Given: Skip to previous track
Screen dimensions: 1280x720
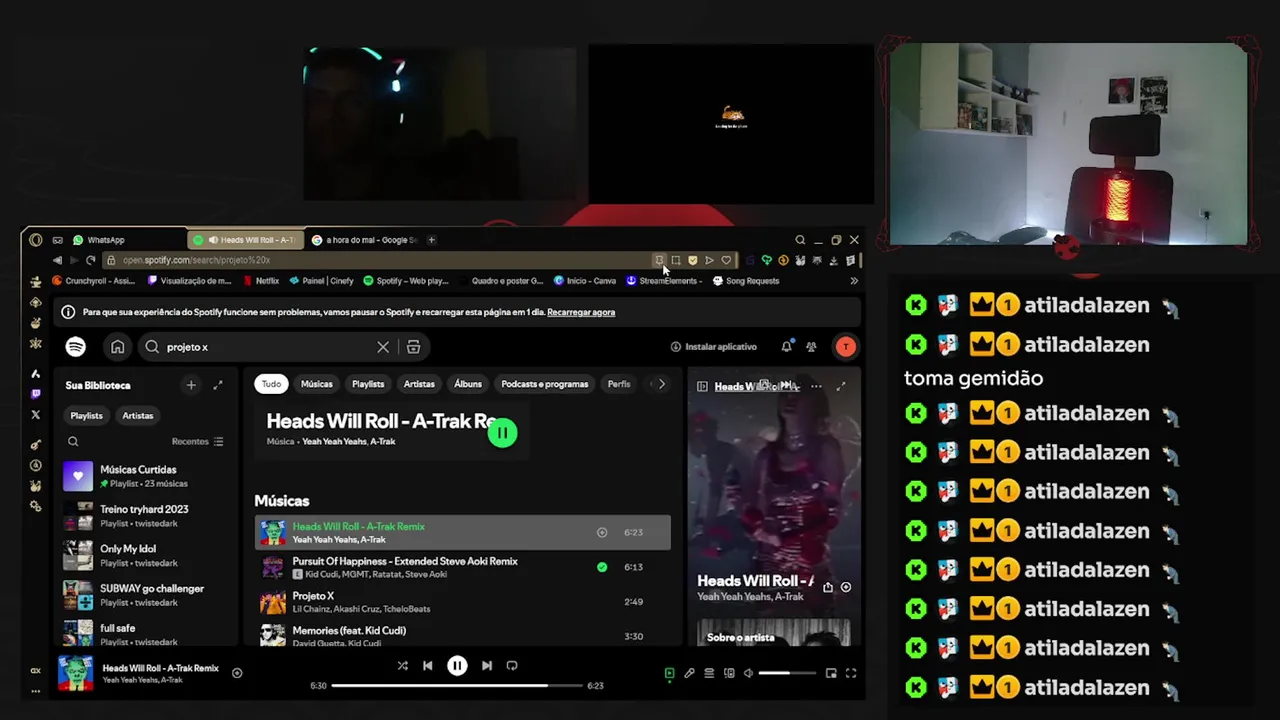Looking at the screenshot, I should (428, 666).
